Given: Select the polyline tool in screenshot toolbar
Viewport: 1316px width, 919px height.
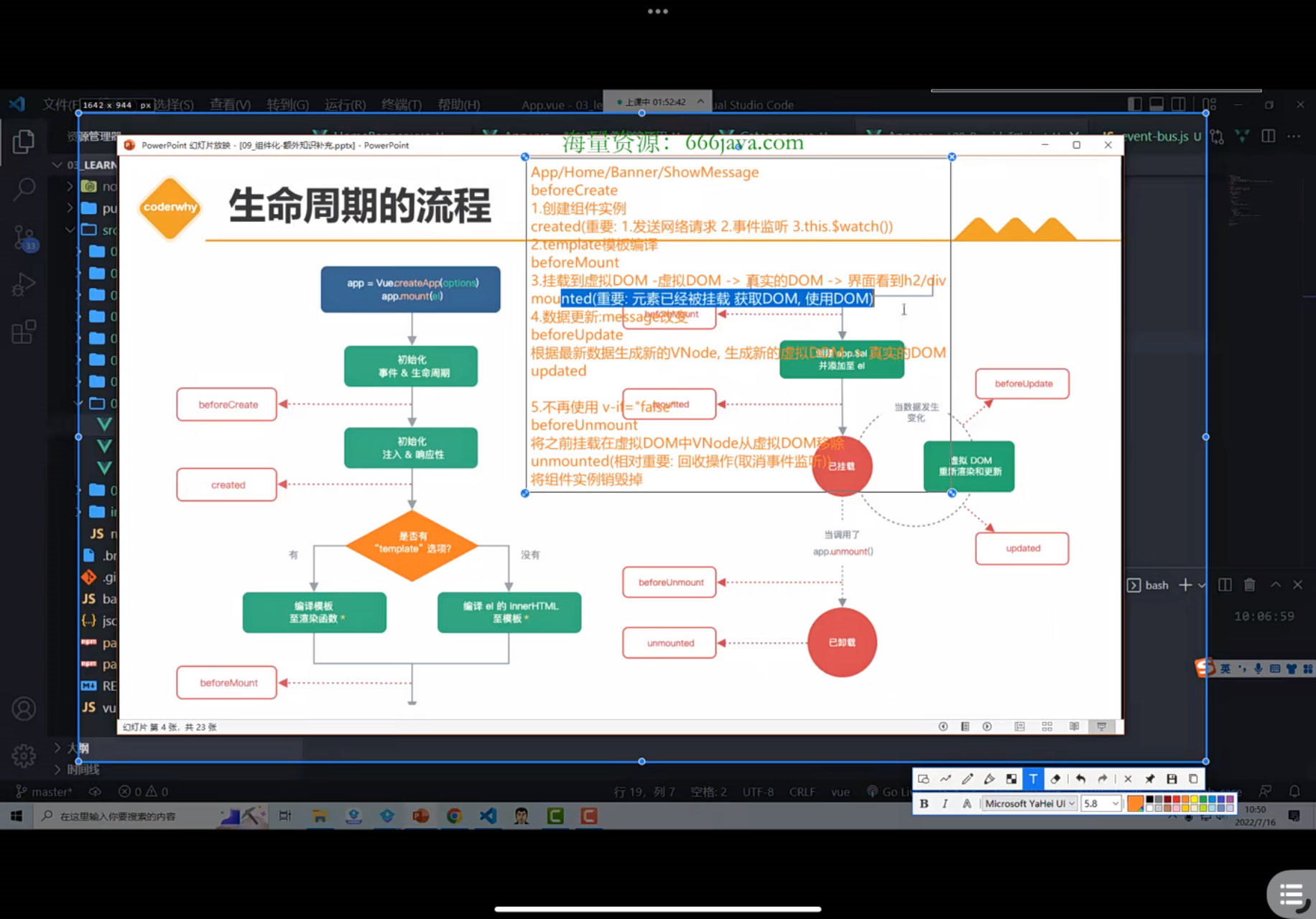Looking at the screenshot, I should tap(945, 778).
